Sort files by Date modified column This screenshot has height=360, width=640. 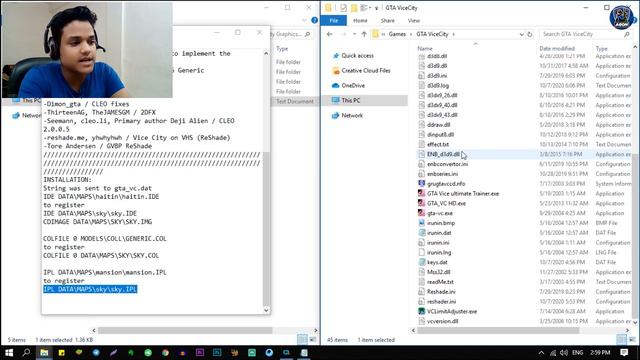coord(557,48)
